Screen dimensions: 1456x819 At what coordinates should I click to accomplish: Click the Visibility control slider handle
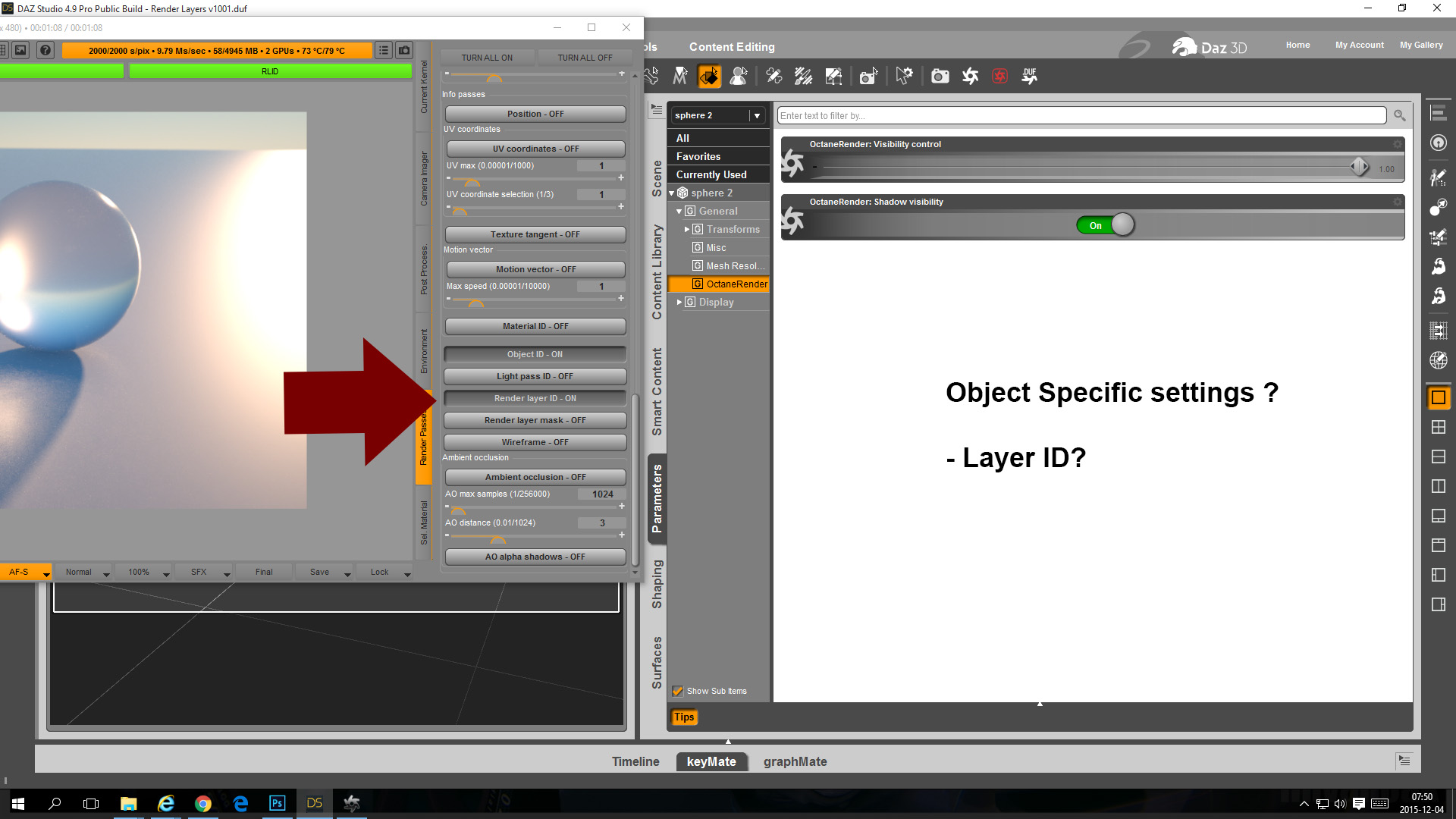pos(1358,167)
